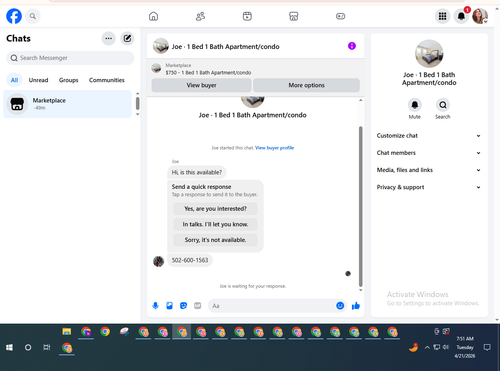
Task: Open the Marketplace chat in list
Action: point(68,104)
